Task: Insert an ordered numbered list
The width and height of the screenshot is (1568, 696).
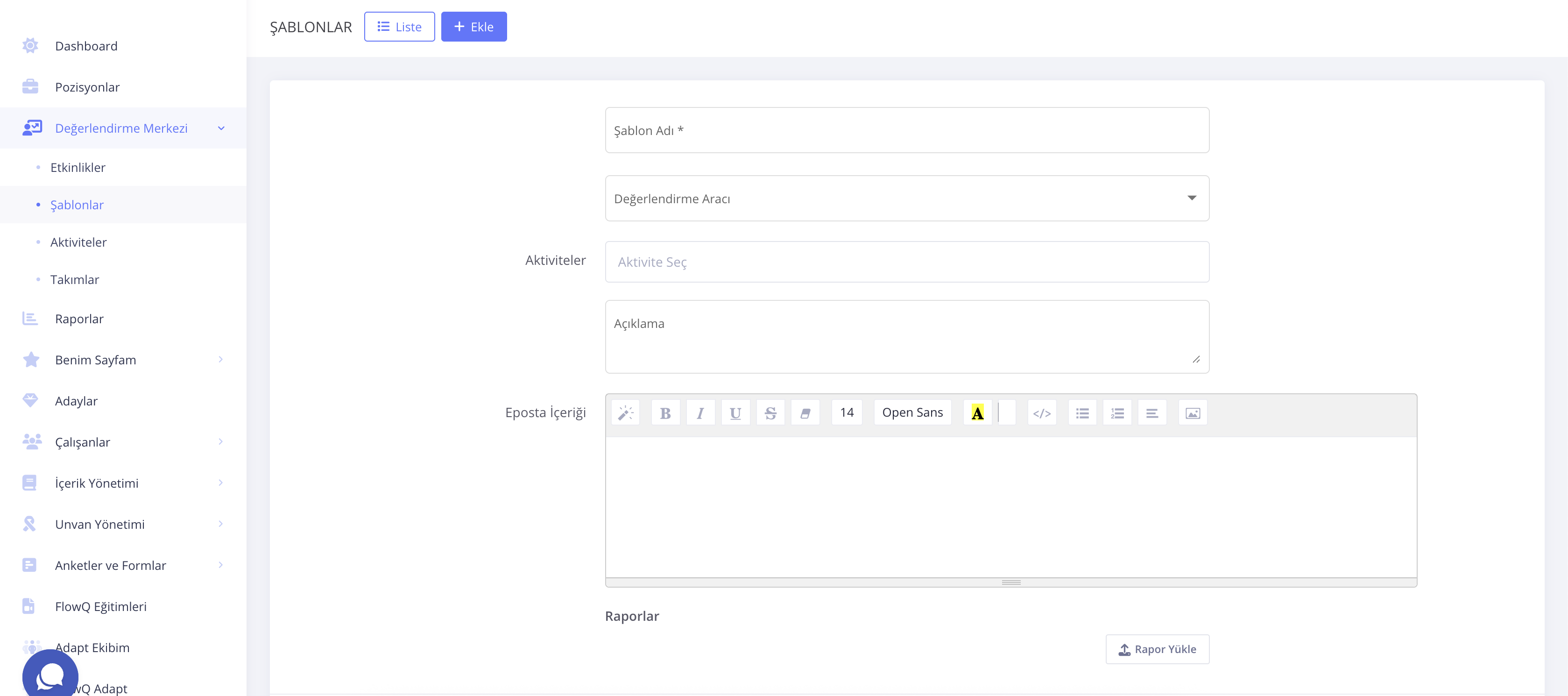Action: click(1117, 413)
